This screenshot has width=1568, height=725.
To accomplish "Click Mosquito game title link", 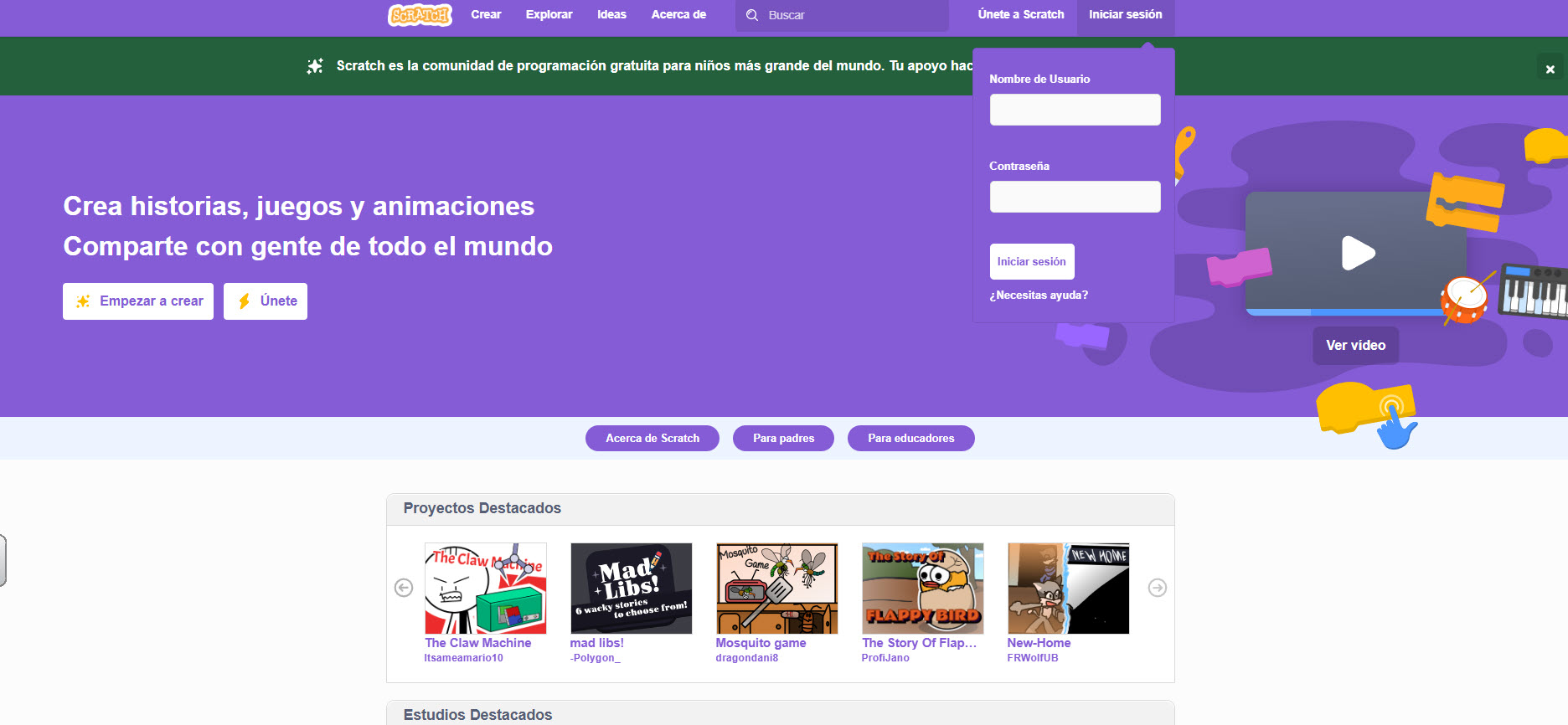I will (761, 643).
